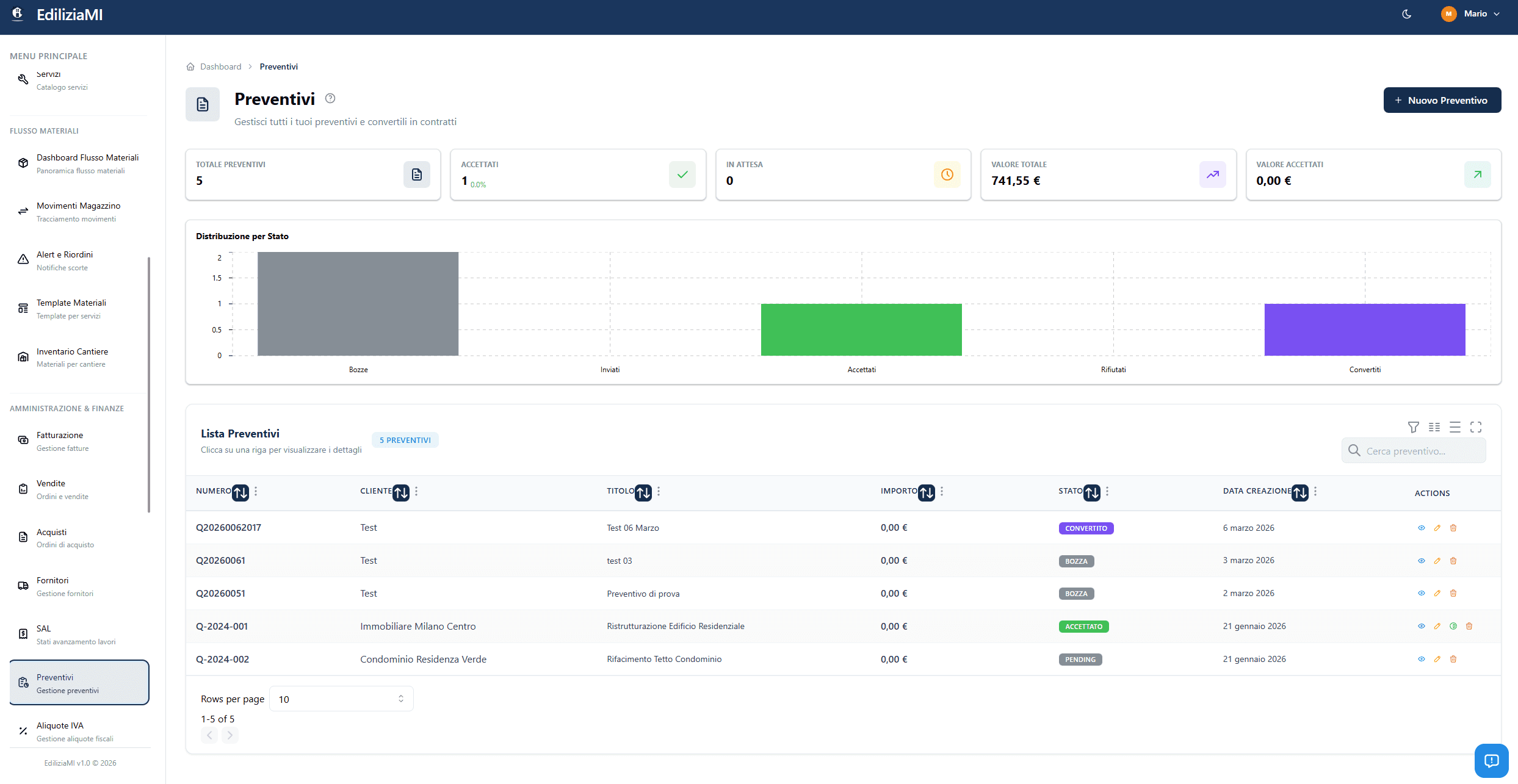The height and width of the screenshot is (784, 1518).
Task: Click the green Accettati bar in chart
Action: (x=861, y=329)
